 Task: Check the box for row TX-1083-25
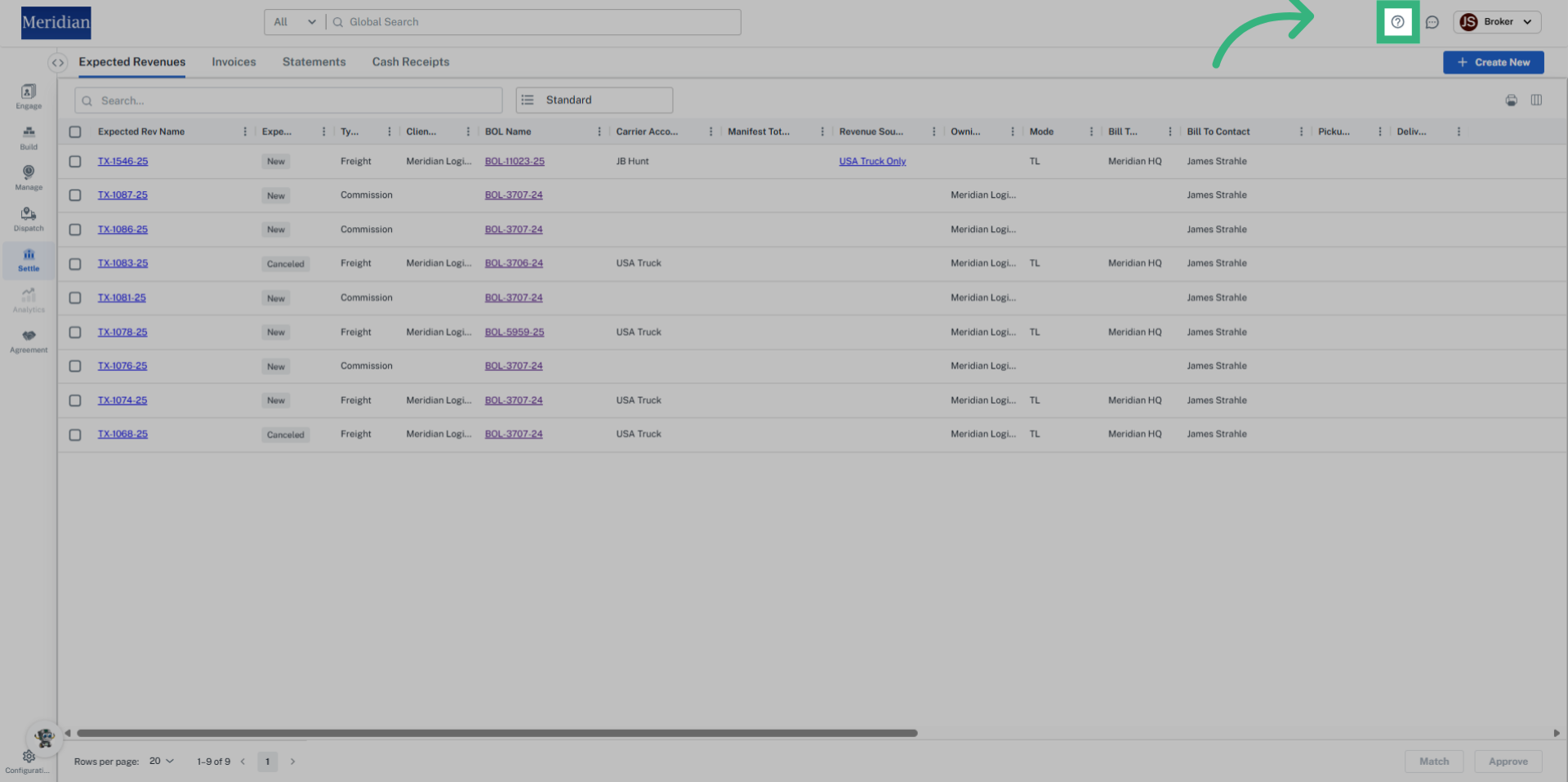75,264
